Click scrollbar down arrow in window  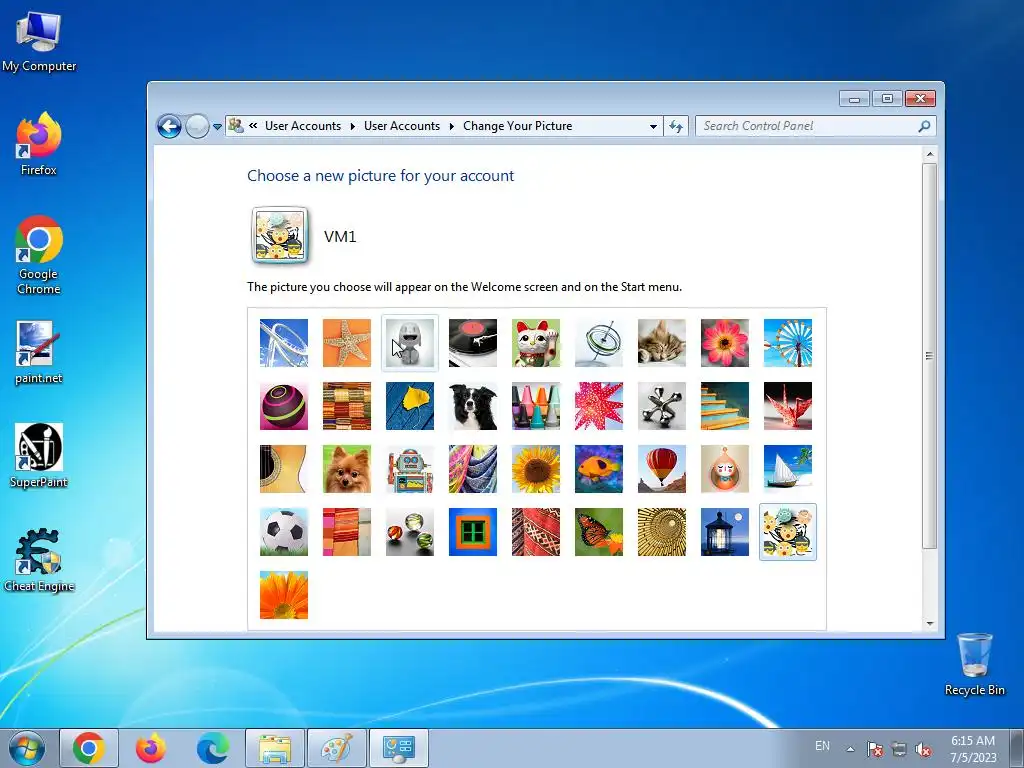[930, 624]
